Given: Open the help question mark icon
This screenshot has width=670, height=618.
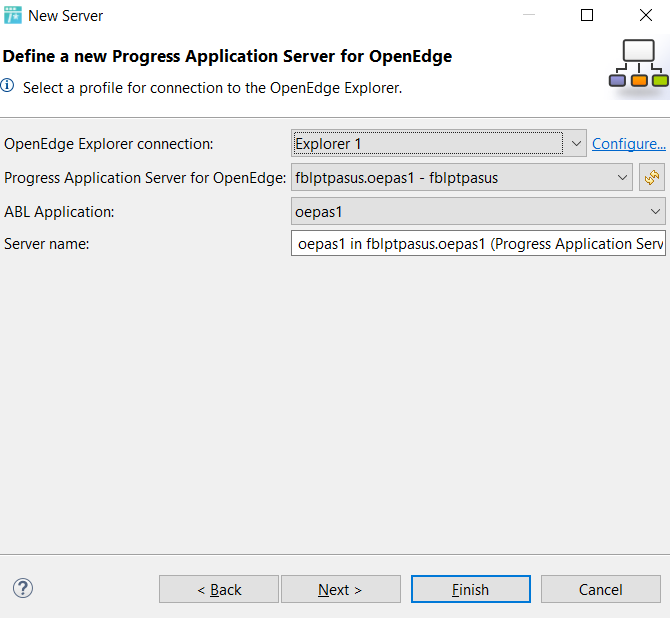Looking at the screenshot, I should 23,589.
